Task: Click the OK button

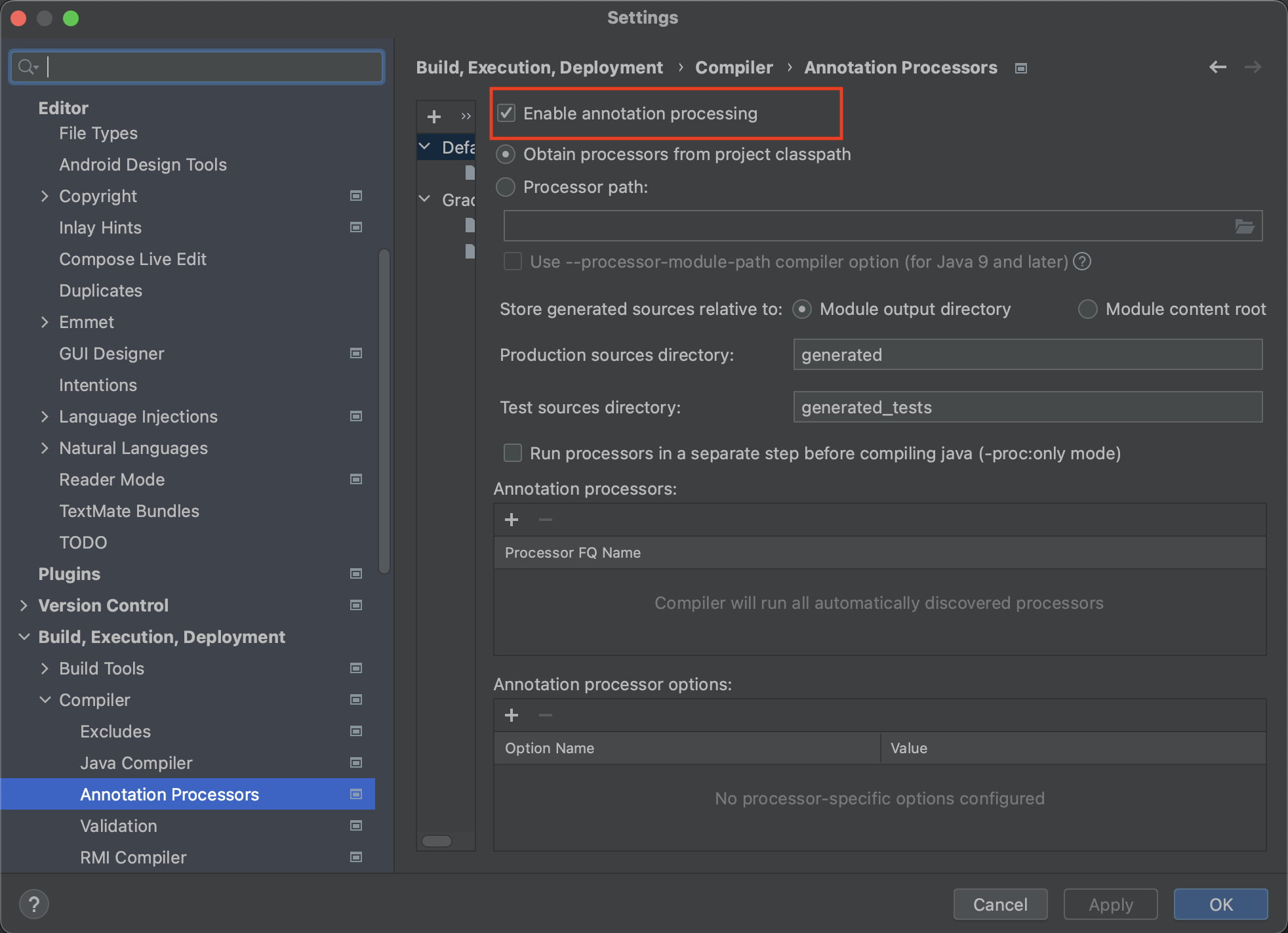Action: pos(1220,904)
